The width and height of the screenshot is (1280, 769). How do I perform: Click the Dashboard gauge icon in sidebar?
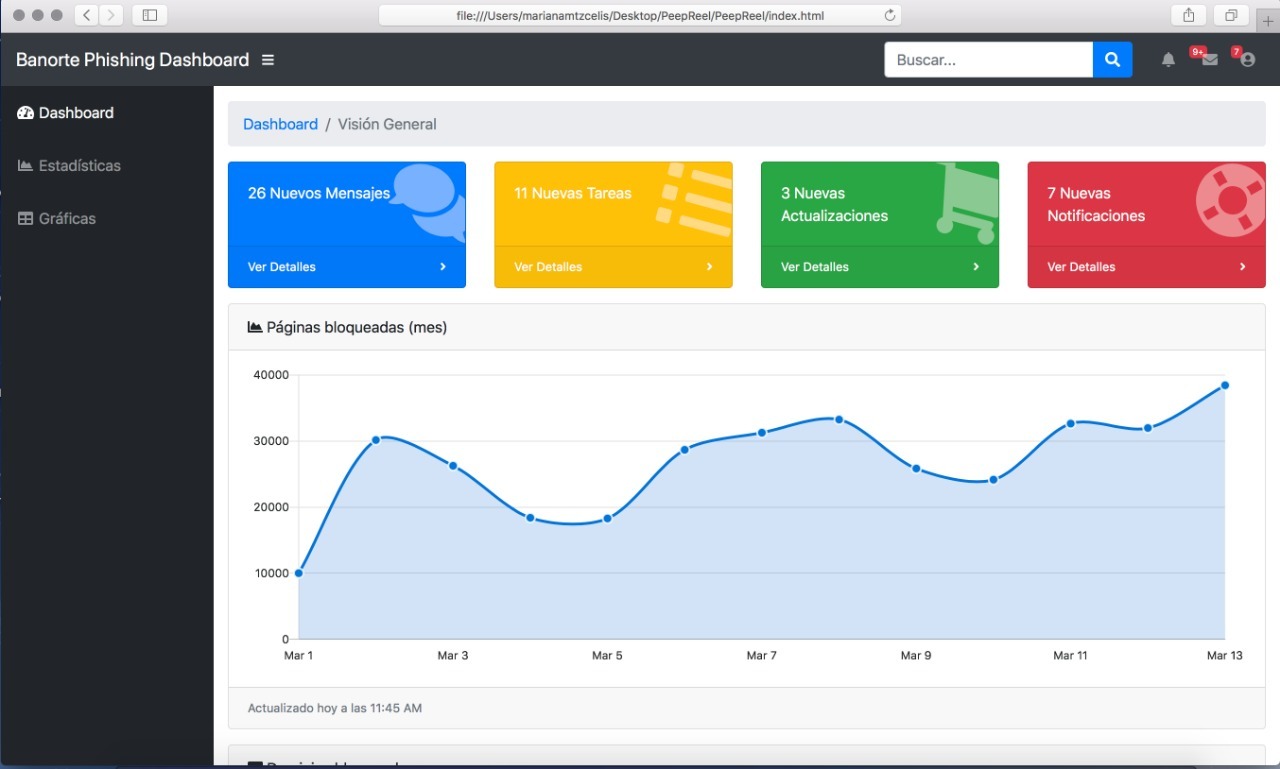click(26, 113)
